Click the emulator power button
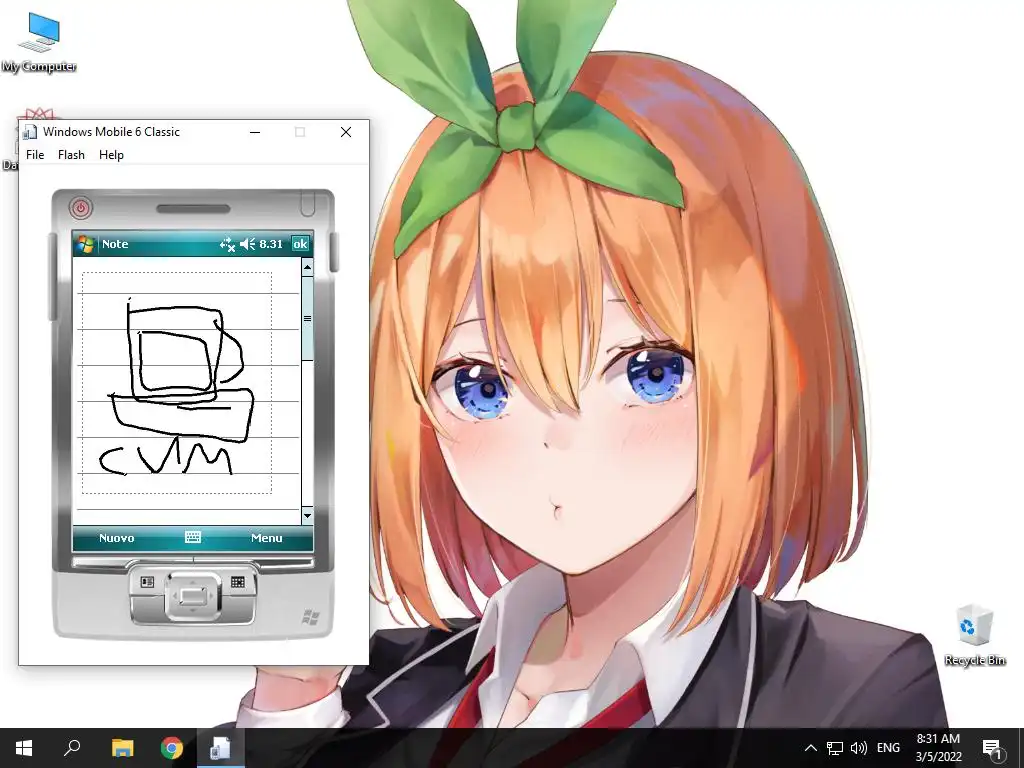The height and width of the screenshot is (768, 1024). (81, 208)
